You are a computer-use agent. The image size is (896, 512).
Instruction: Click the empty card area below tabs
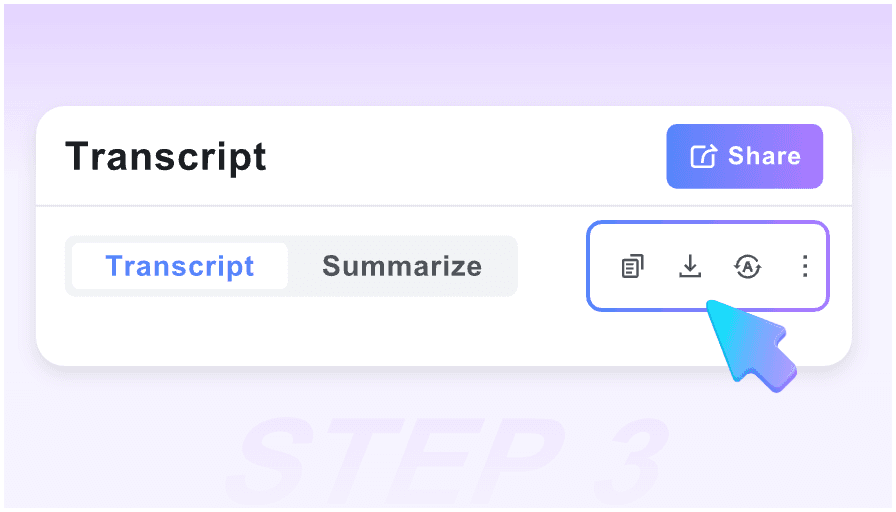(300, 332)
